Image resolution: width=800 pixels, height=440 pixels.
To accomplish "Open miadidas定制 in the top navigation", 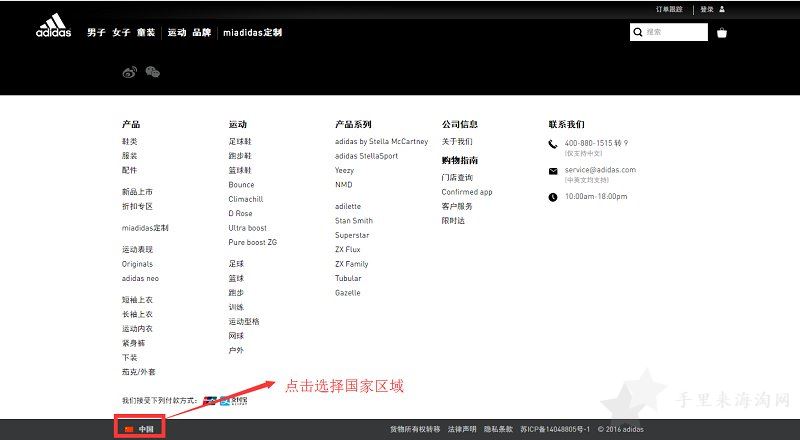I will (253, 32).
